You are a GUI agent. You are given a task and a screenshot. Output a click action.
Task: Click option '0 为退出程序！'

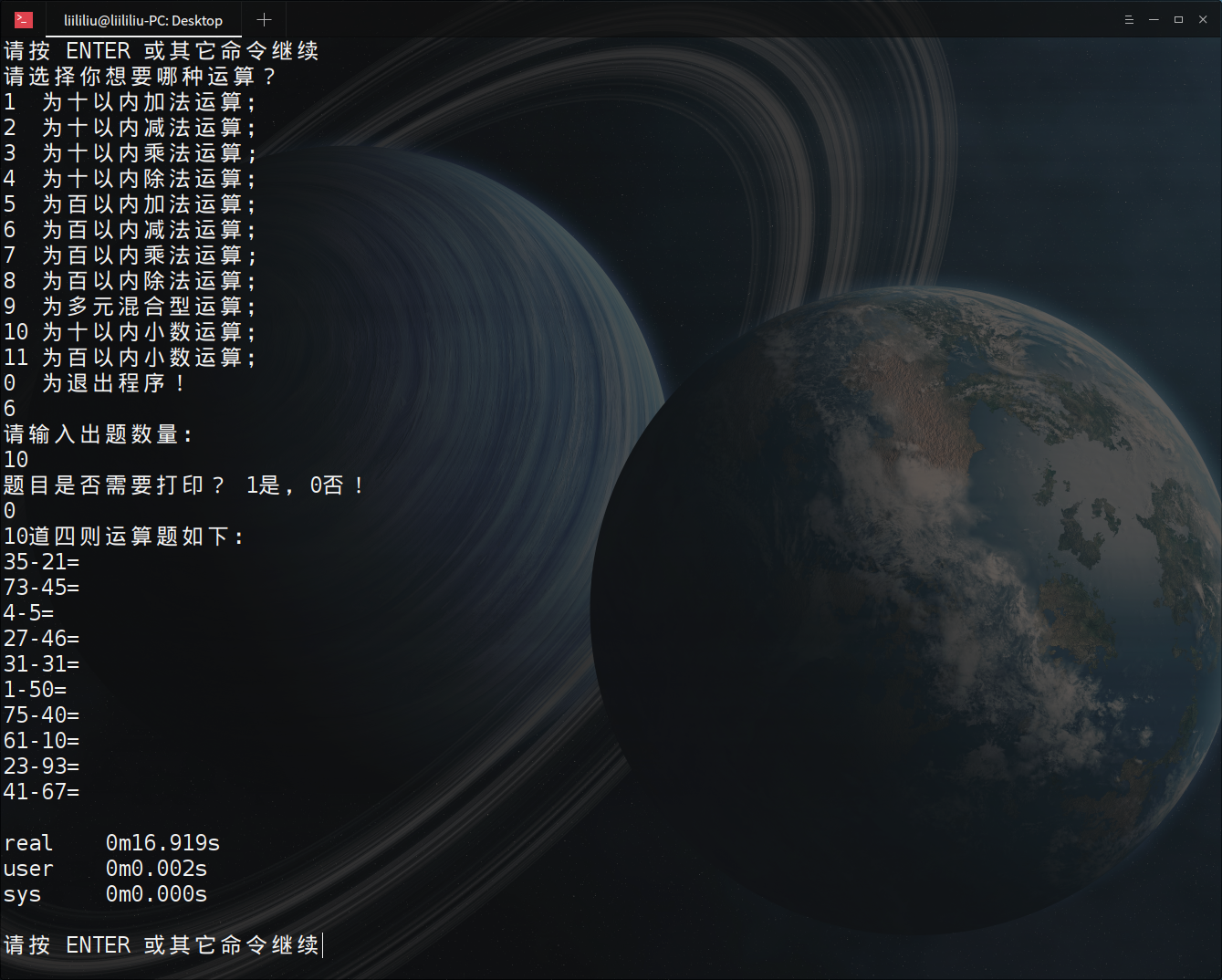tap(95, 383)
